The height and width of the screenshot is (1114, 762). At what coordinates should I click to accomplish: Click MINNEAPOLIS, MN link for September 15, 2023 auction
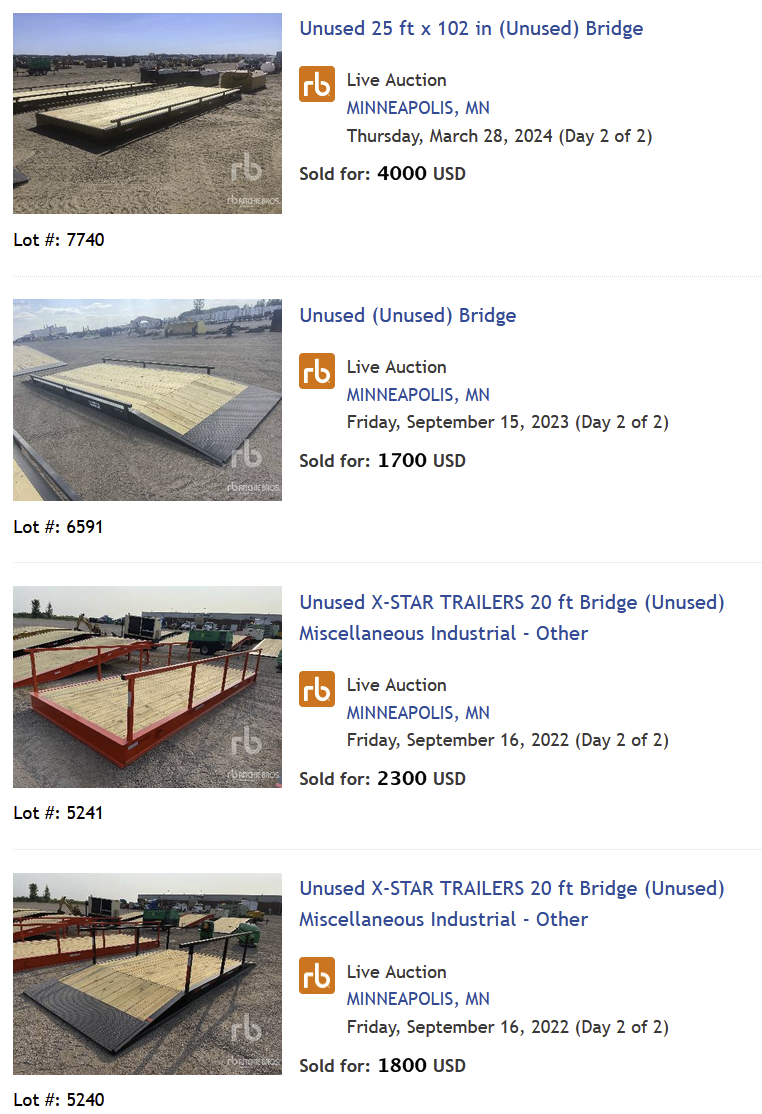point(418,395)
